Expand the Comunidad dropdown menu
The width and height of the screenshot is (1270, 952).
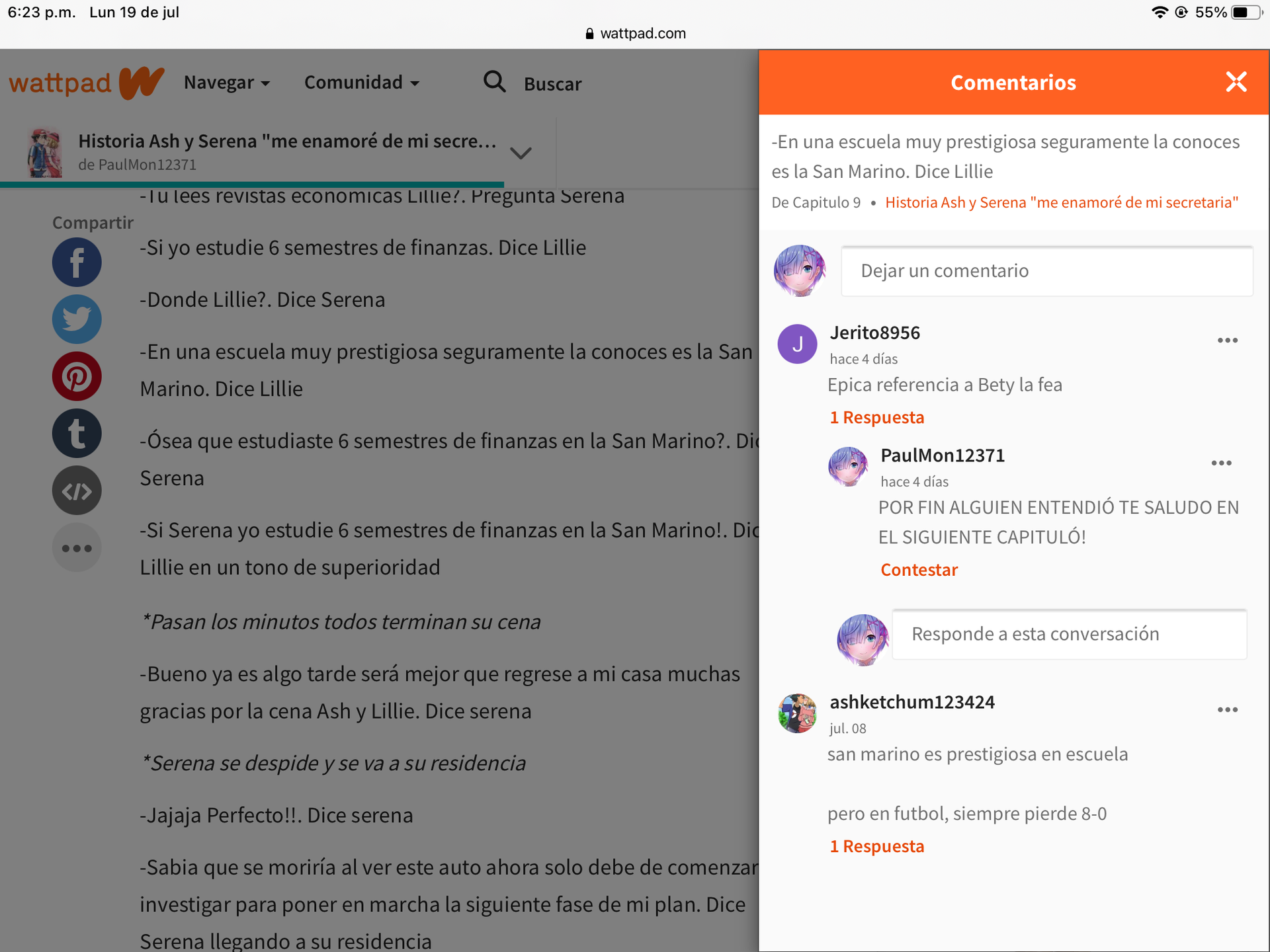click(362, 83)
